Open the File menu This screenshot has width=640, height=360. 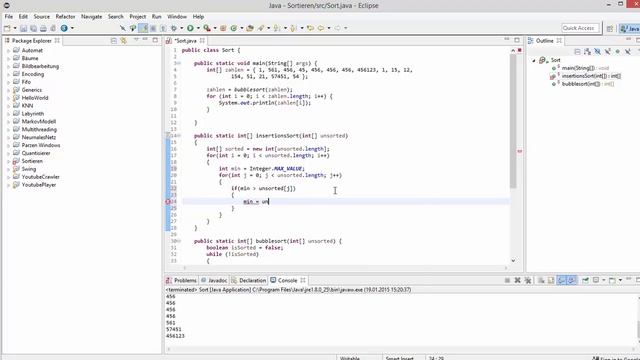pos(9,17)
